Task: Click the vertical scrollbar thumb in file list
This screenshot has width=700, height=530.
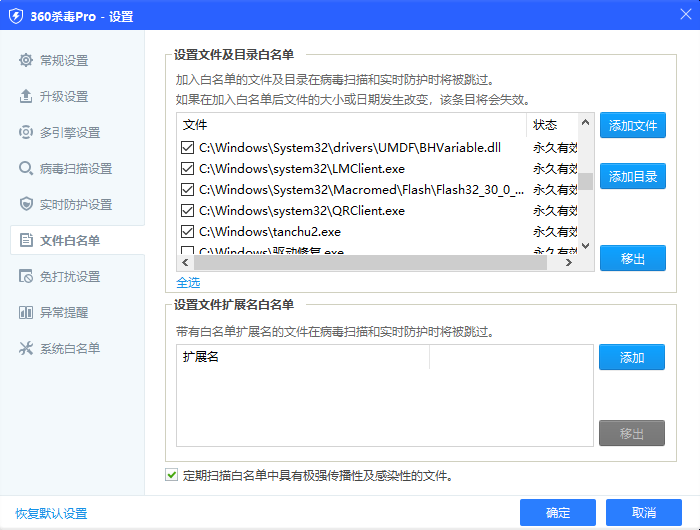Action: pyautogui.click(x=586, y=181)
